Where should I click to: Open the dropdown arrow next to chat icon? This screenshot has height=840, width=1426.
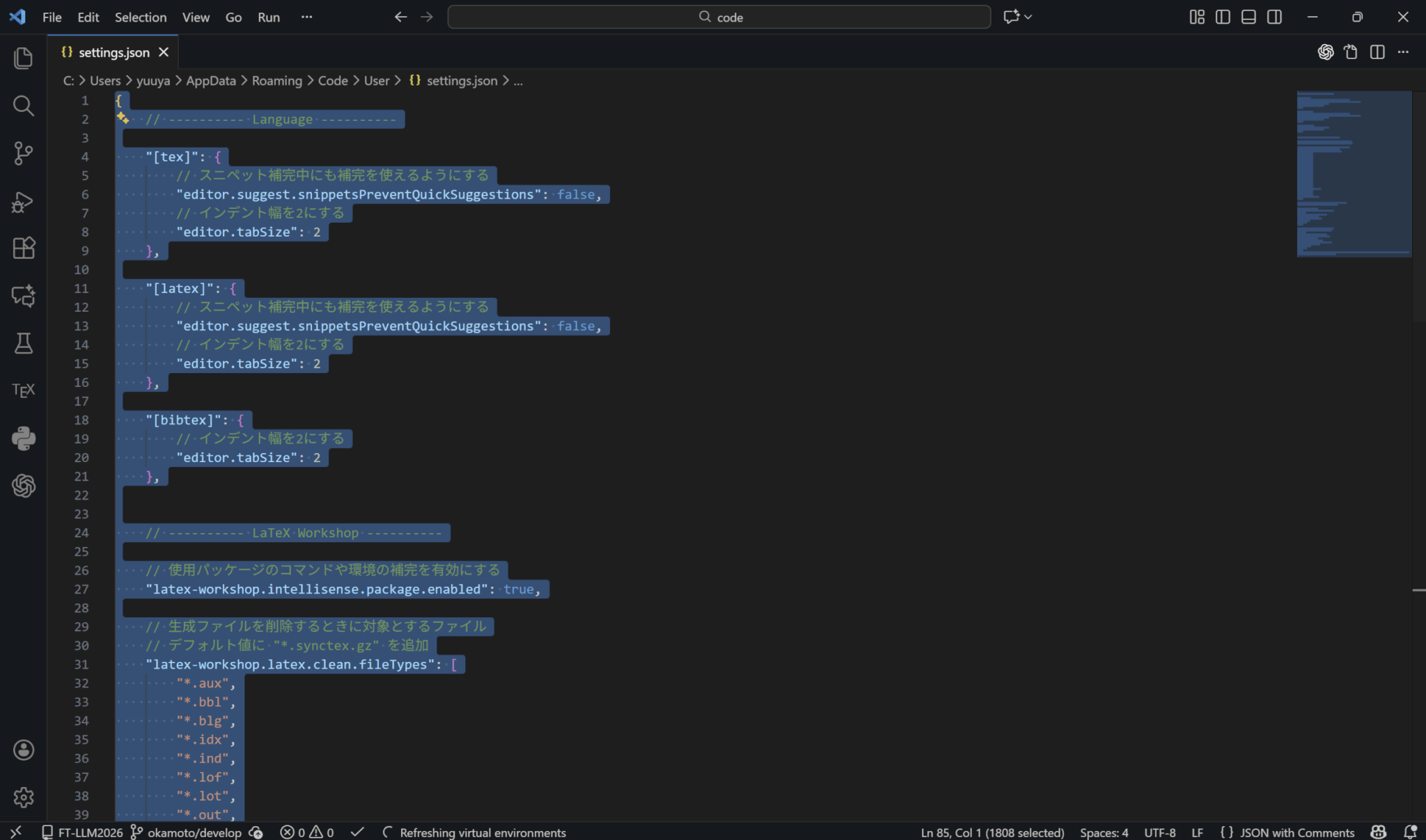click(x=1028, y=17)
